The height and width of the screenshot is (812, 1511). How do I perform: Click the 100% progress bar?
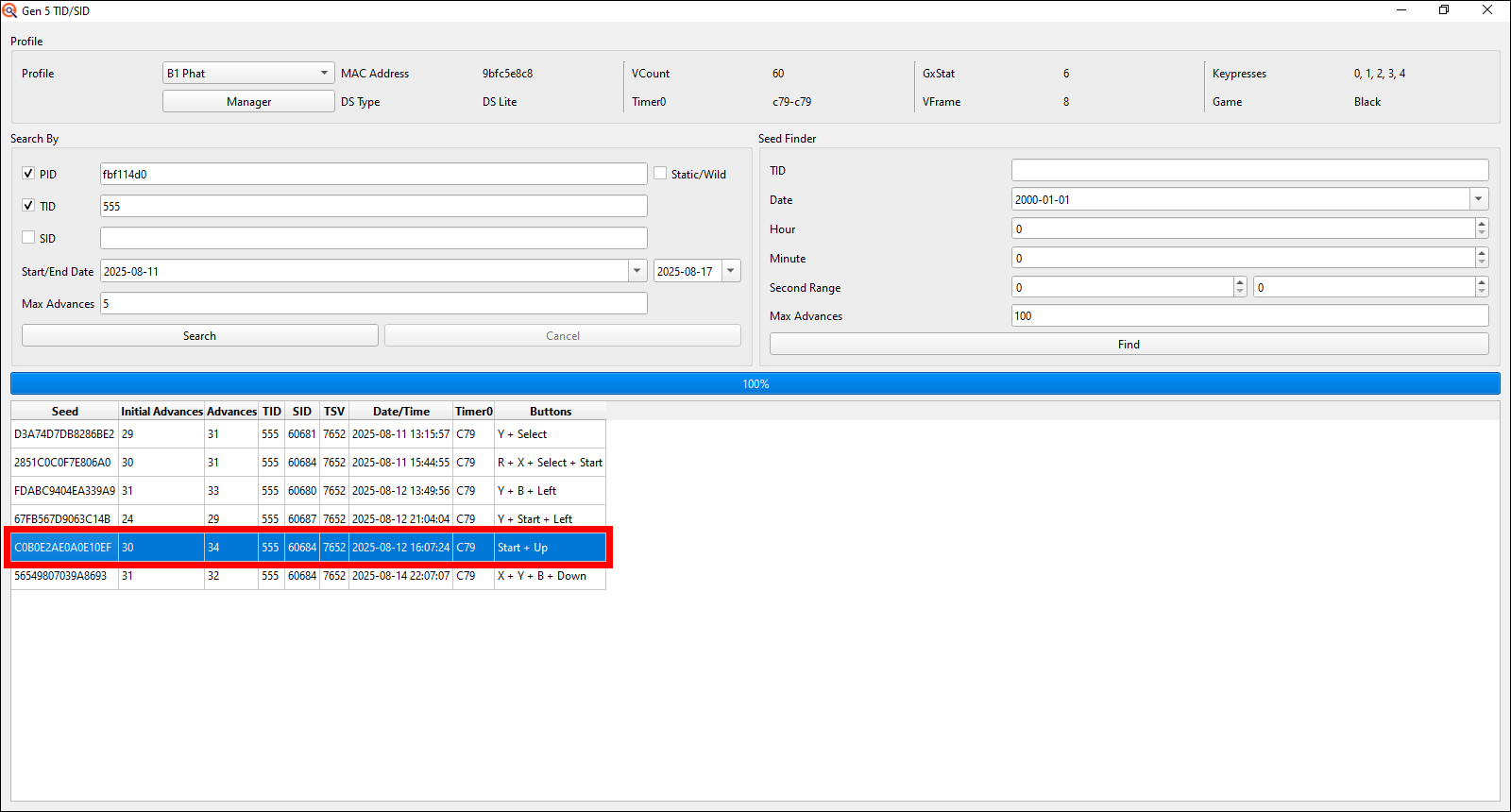click(x=755, y=384)
